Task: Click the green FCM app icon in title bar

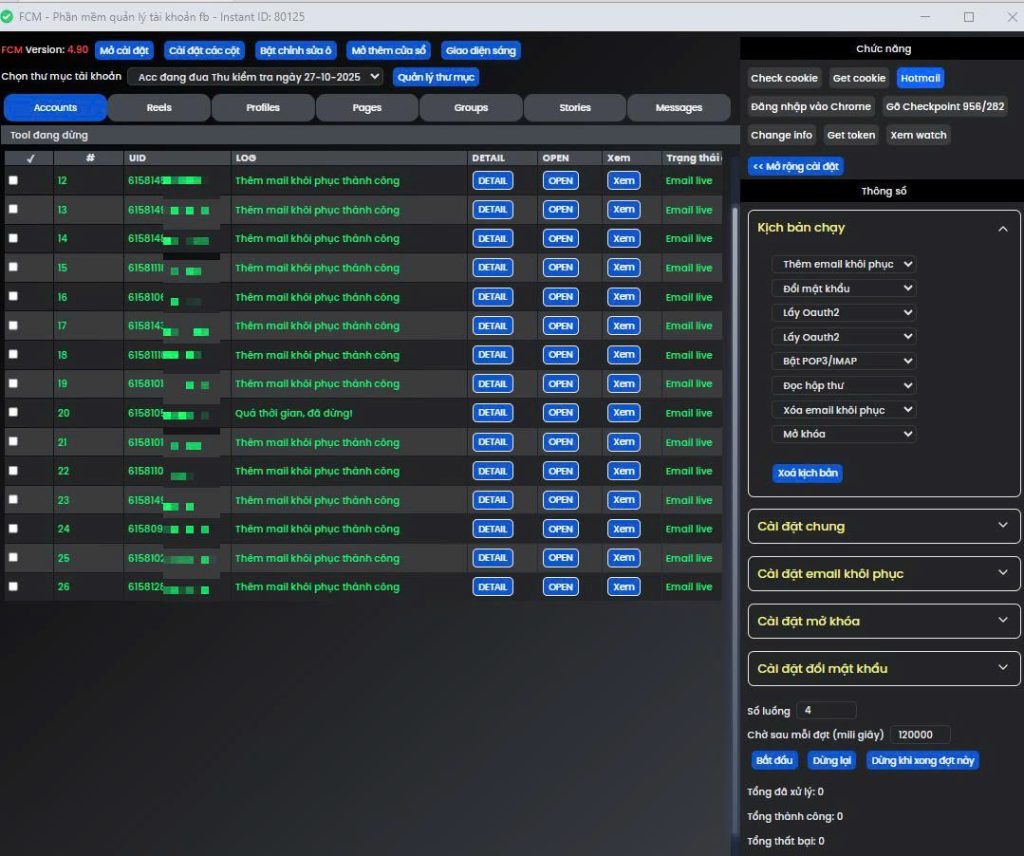Action: tap(7, 17)
